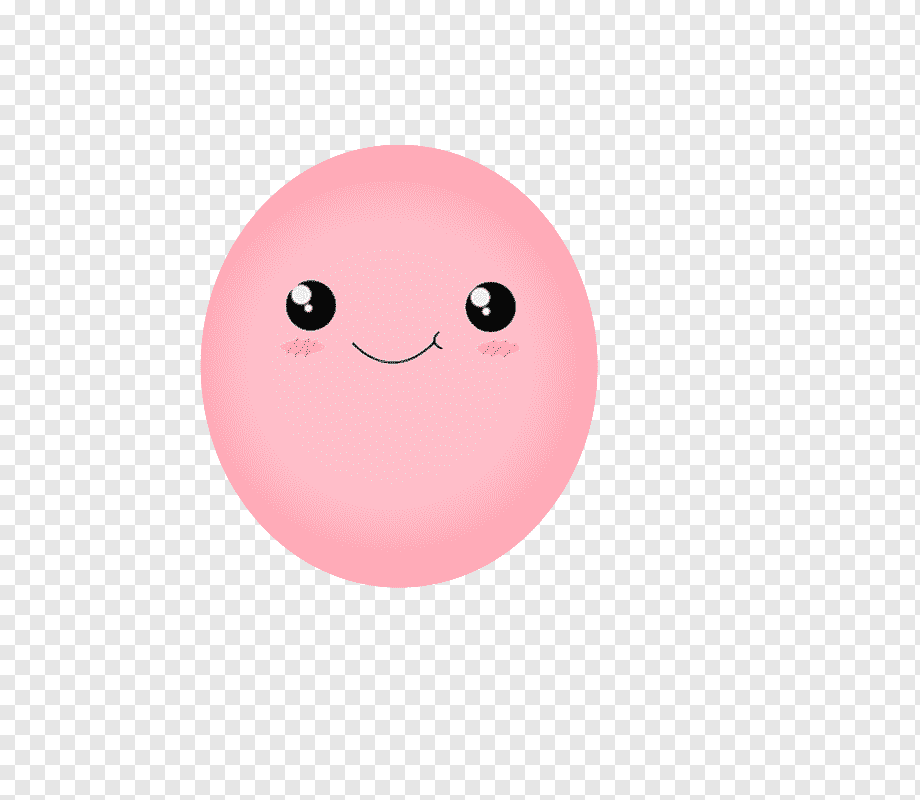Click the large white highlight in left-side eye
The height and width of the screenshot is (800, 920).
click(x=301, y=296)
